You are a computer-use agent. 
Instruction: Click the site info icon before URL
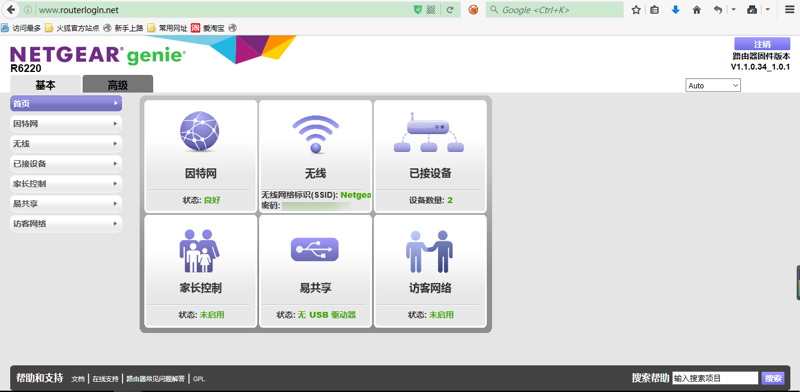[x=28, y=10]
